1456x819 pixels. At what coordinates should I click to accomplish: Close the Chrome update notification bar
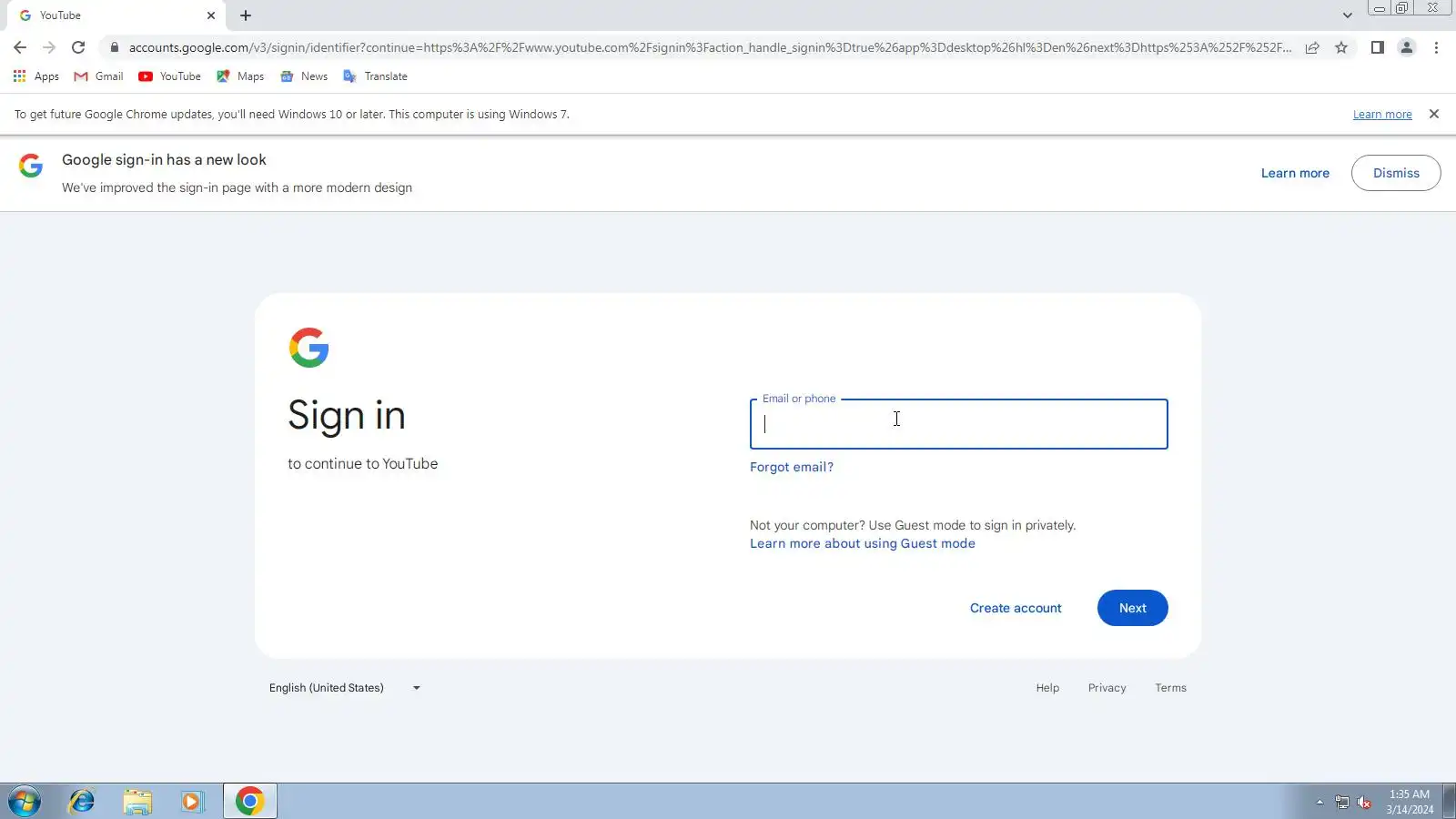pos(1434,114)
